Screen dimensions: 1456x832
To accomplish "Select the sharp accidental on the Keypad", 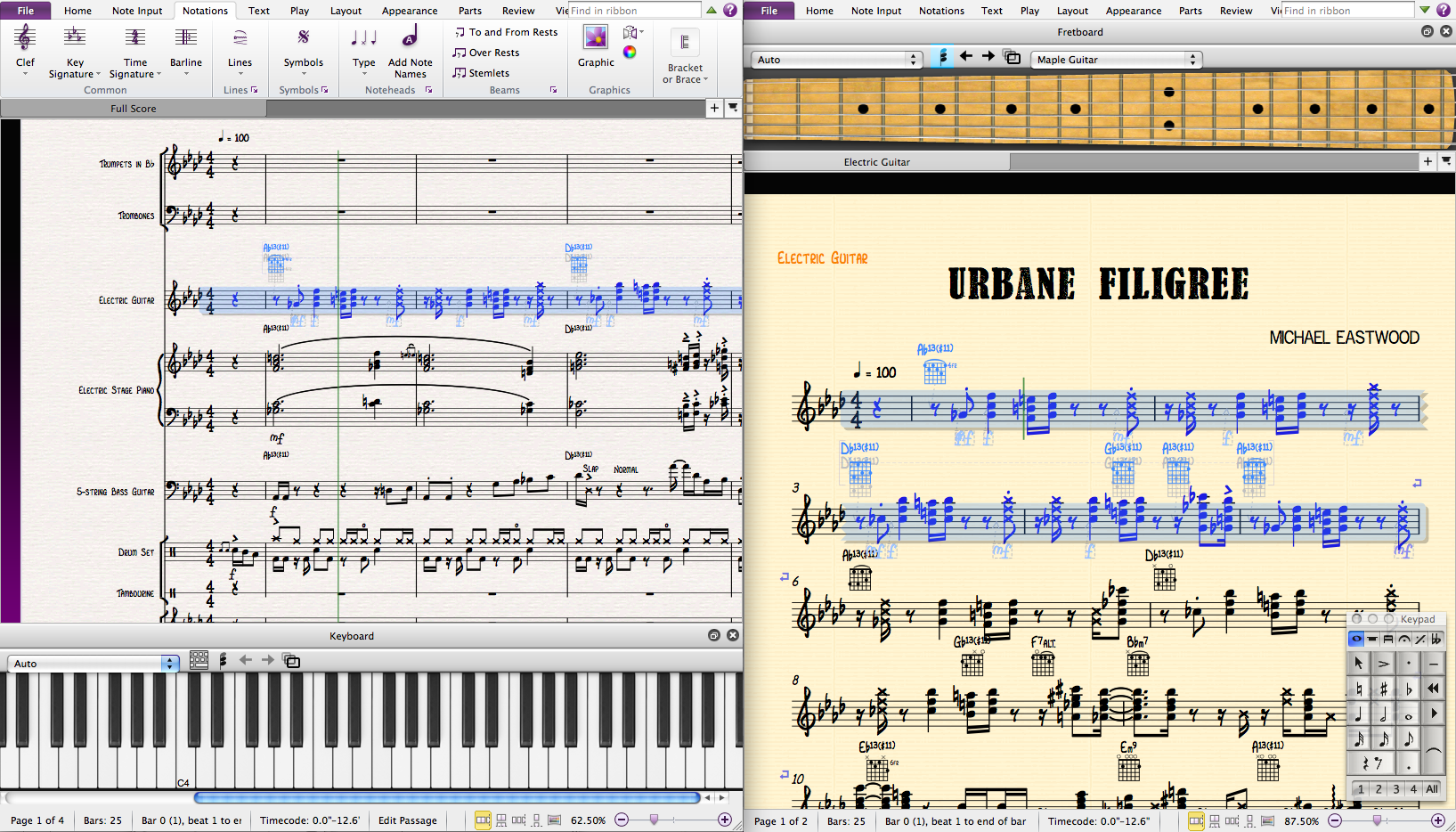I will click(1384, 689).
